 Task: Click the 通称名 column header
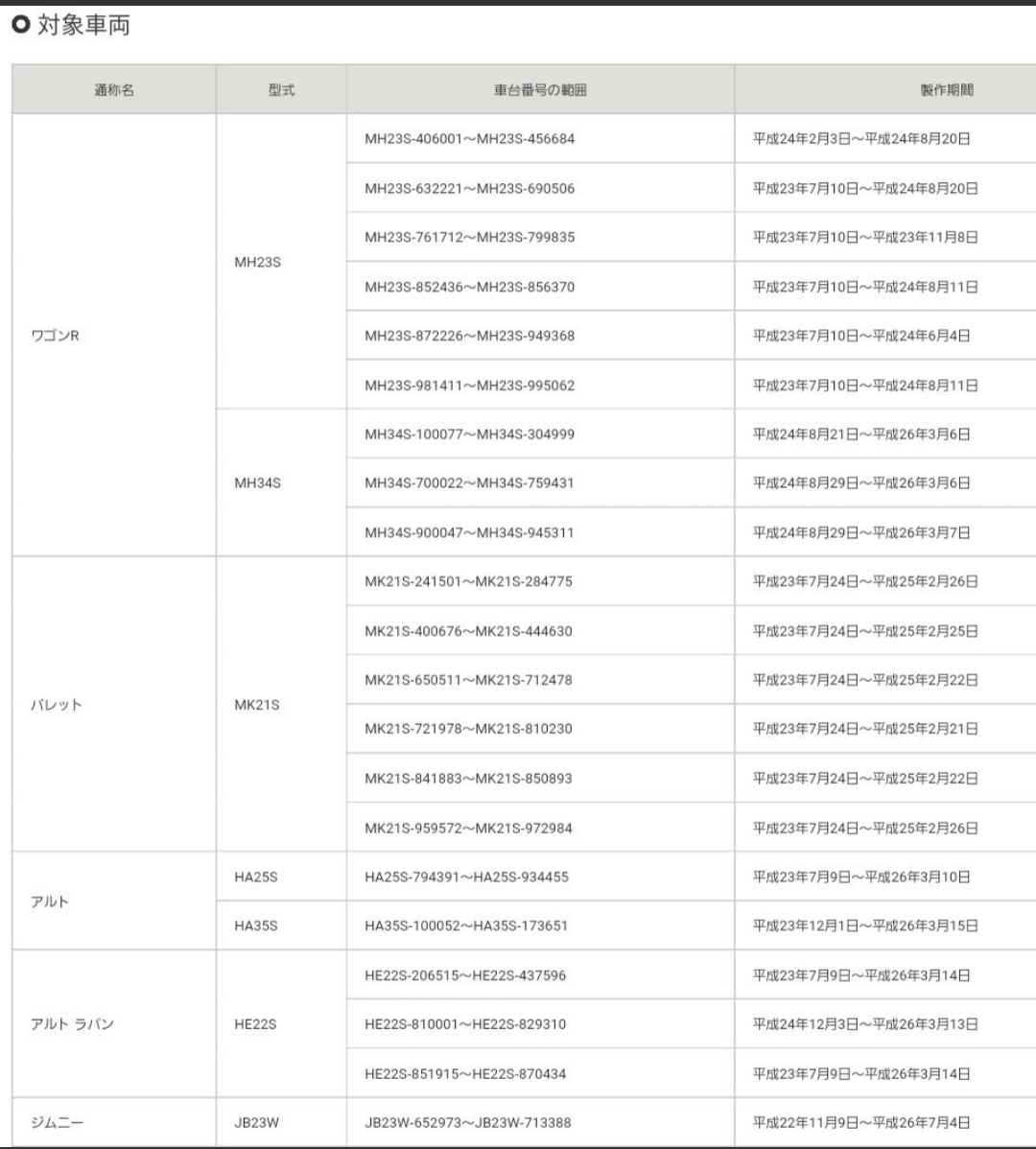(114, 89)
